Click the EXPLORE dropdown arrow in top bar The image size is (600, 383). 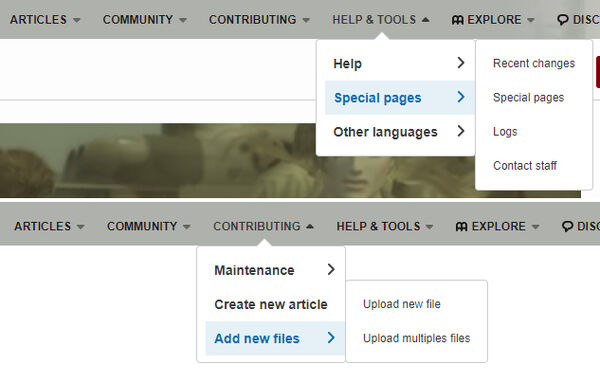point(530,20)
